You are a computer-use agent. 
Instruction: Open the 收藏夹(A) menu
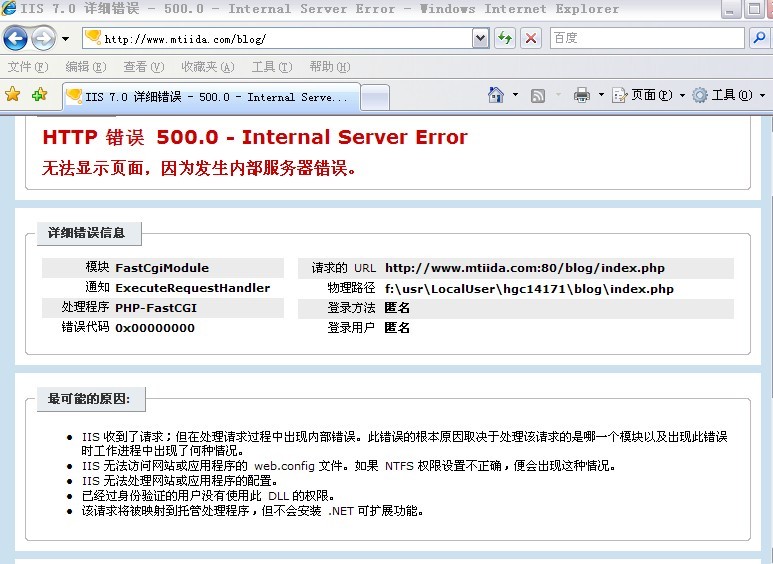[x=208, y=67]
